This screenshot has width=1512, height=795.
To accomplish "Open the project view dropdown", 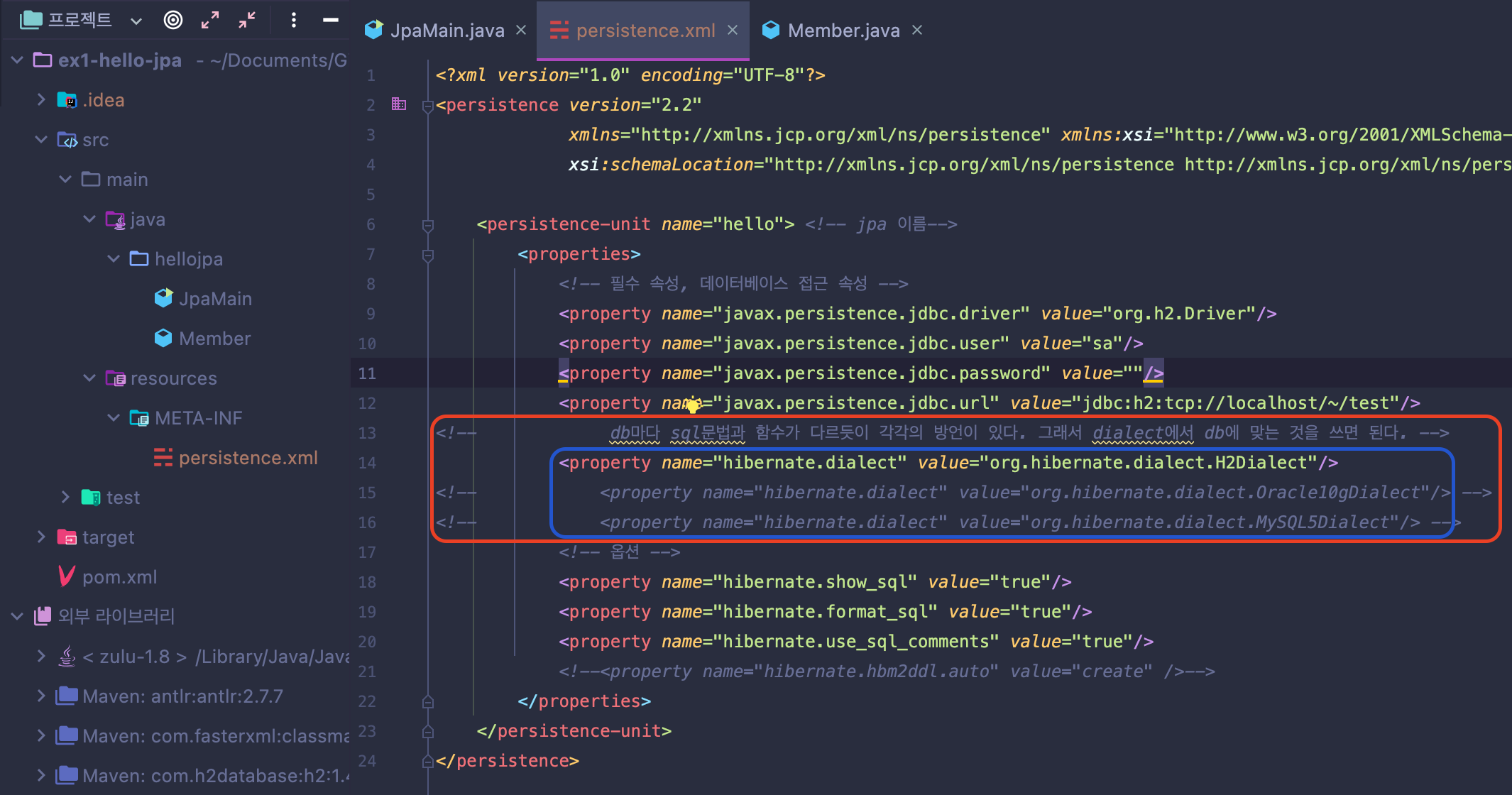I will pos(136,21).
